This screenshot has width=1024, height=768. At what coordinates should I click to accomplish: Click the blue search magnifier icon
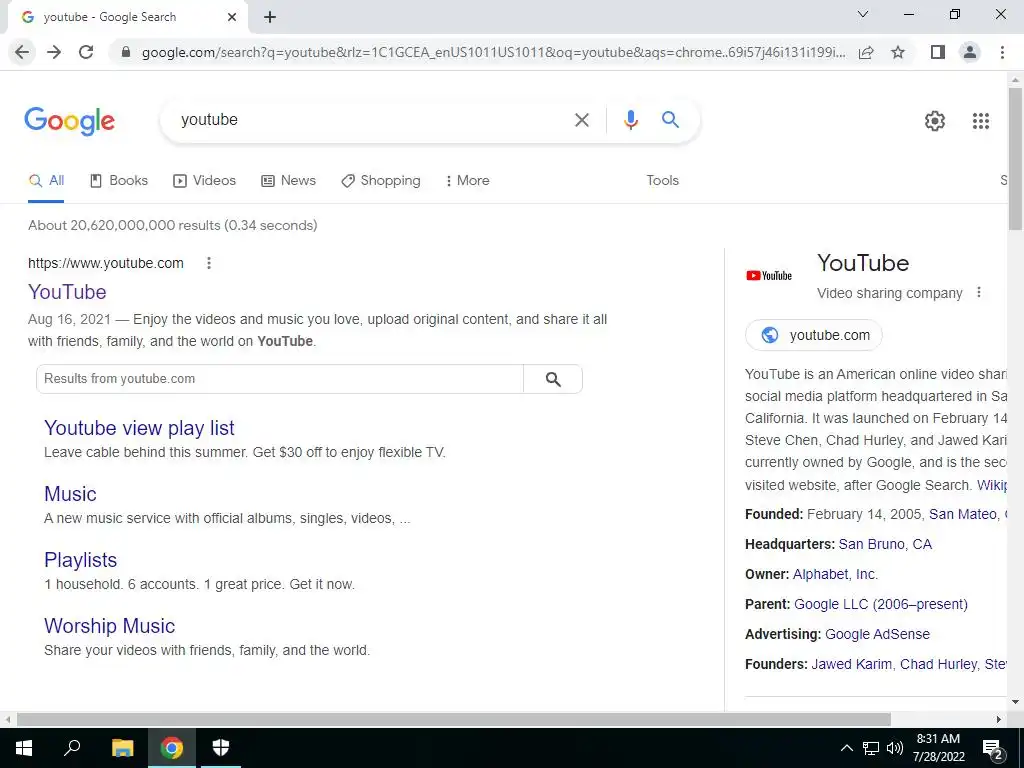pyautogui.click(x=670, y=120)
